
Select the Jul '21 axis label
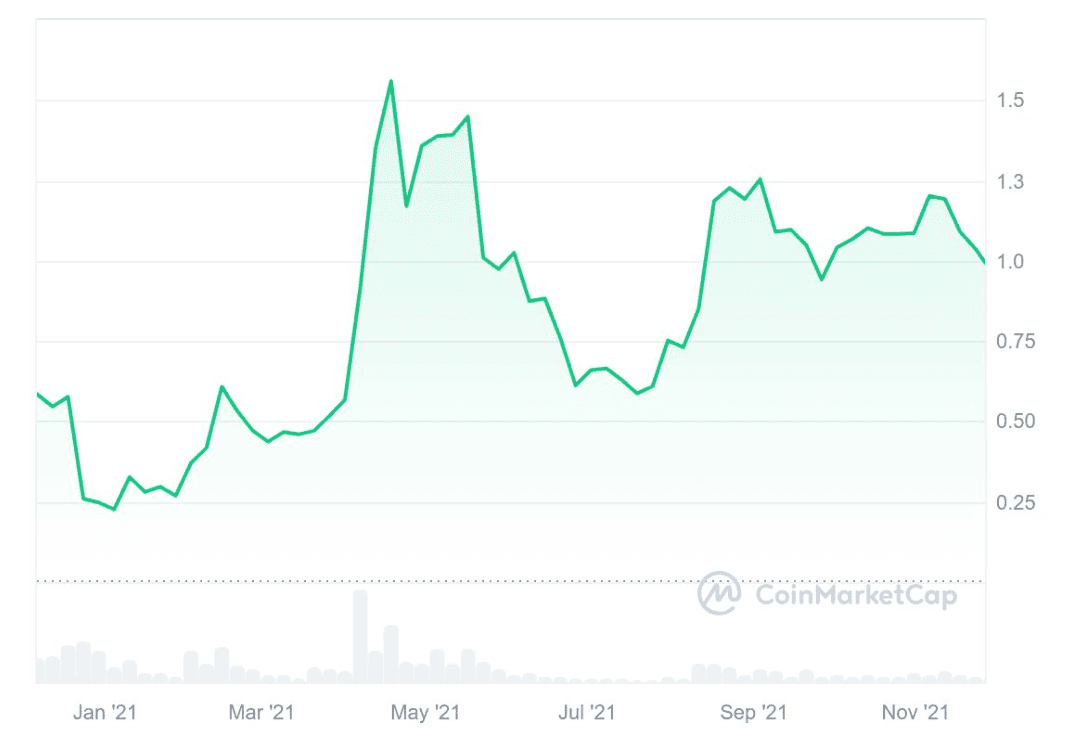[587, 712]
